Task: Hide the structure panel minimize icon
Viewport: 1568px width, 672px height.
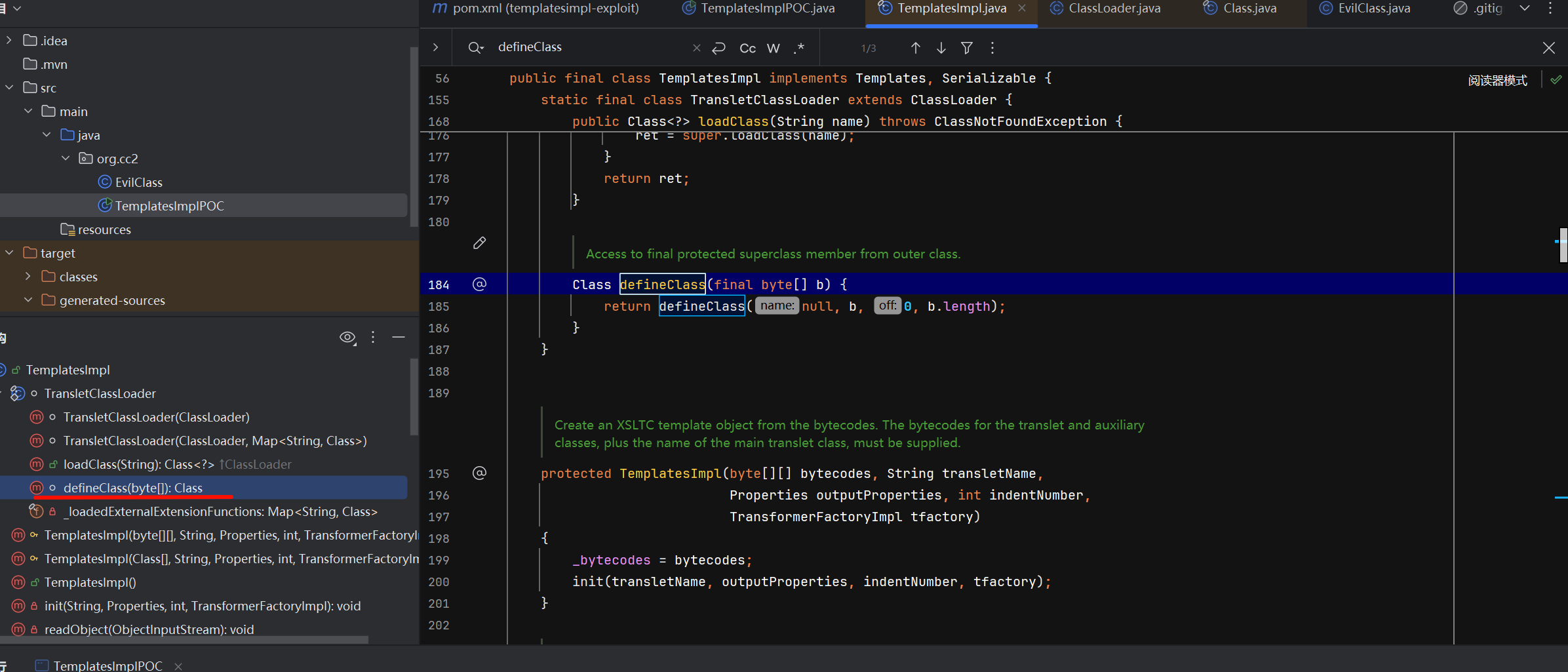Action: click(x=399, y=338)
